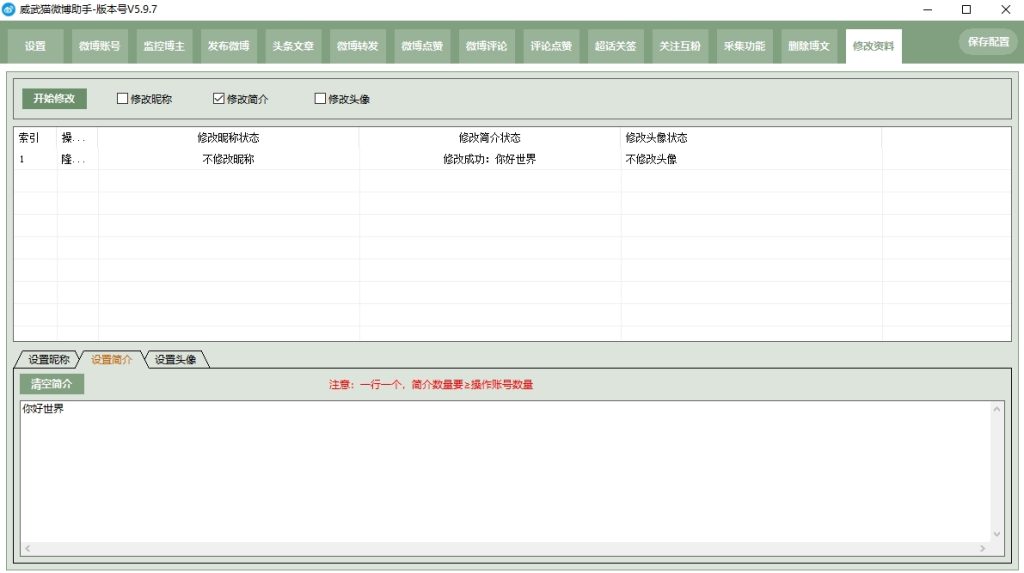Open the 设置头像 sub-tab

[x=175, y=359]
